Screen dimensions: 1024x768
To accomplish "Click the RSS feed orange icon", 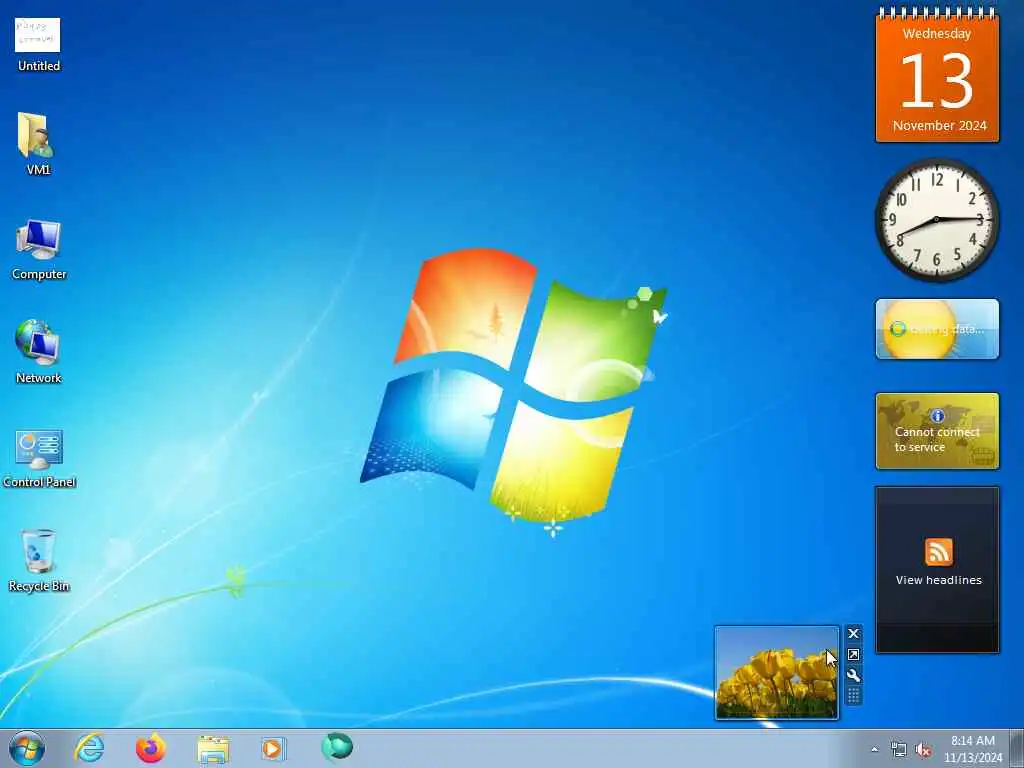I will [938, 552].
